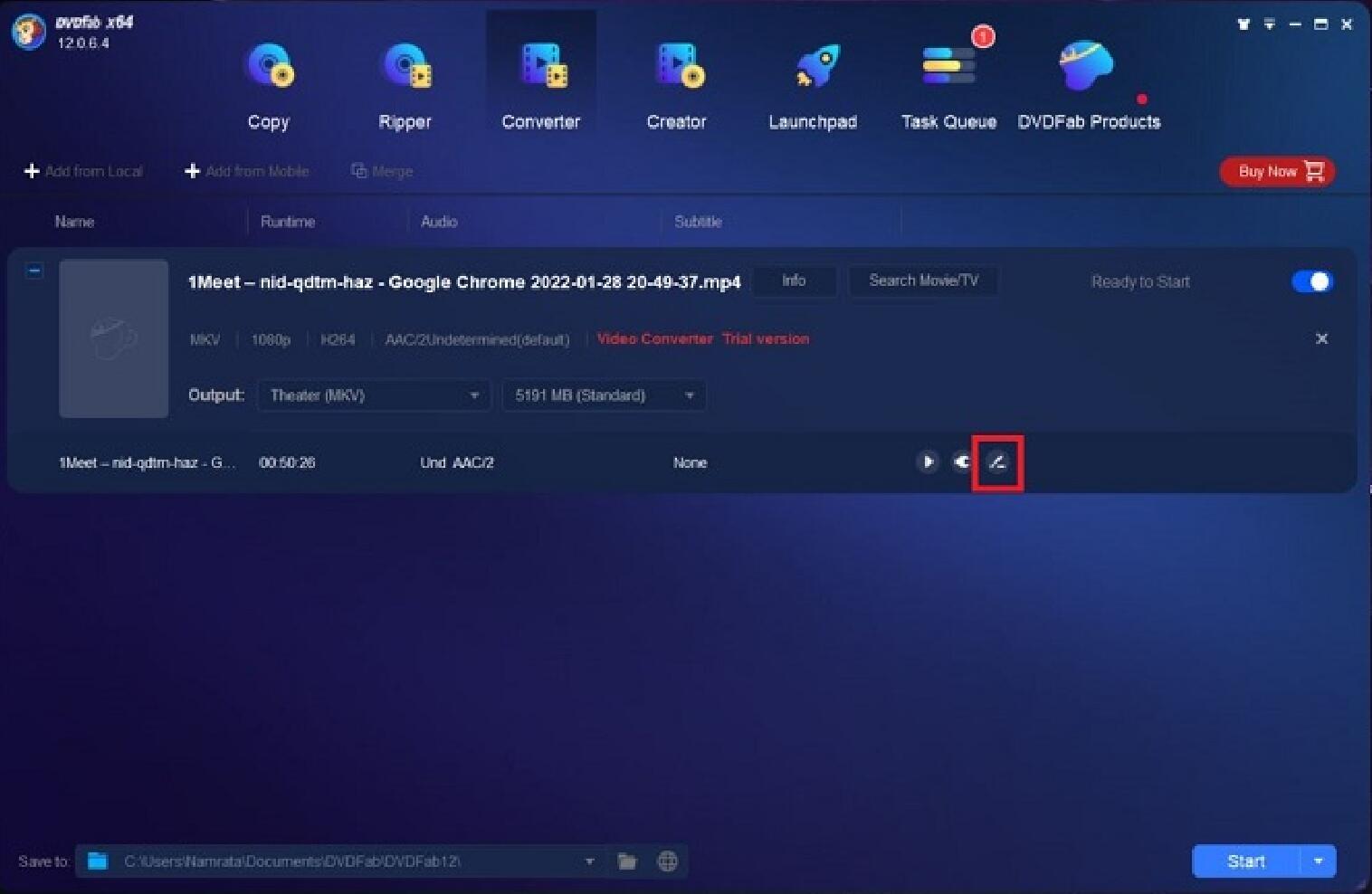The width and height of the screenshot is (1372, 894).
Task: Switch to the Ripper module
Action: tap(405, 87)
